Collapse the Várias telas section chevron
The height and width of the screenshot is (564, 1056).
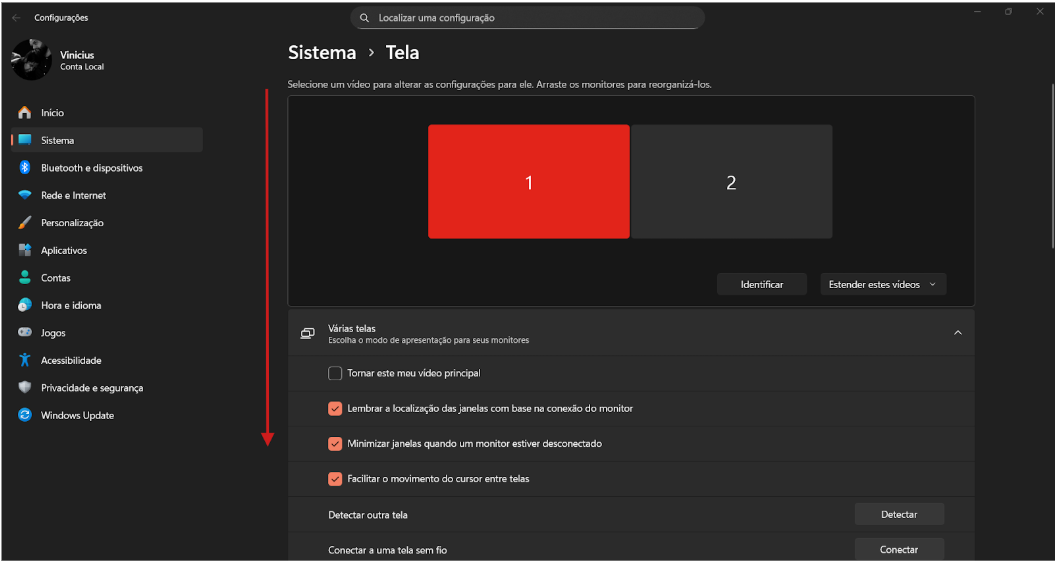pyautogui.click(x=957, y=333)
